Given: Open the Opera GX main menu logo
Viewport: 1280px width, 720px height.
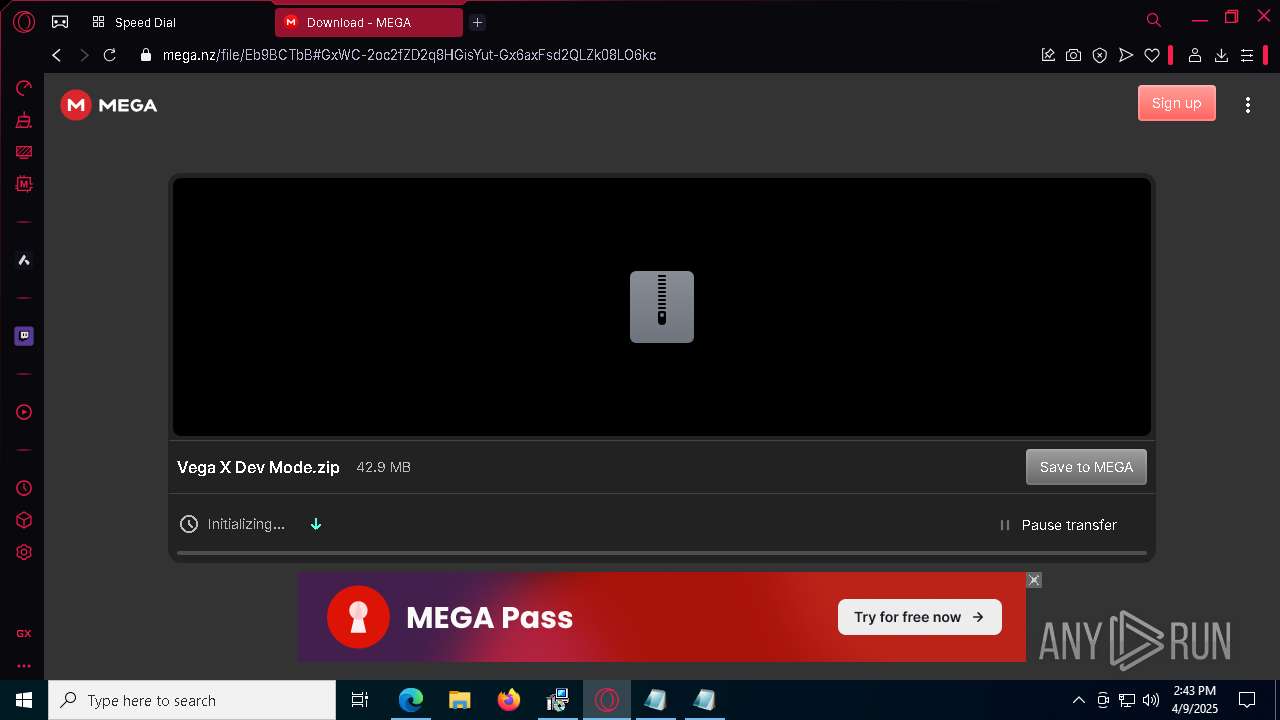Looking at the screenshot, I should 24,21.
